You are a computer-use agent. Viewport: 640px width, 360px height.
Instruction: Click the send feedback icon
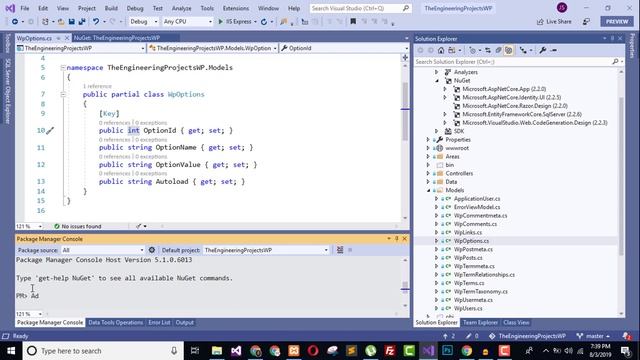(586, 22)
